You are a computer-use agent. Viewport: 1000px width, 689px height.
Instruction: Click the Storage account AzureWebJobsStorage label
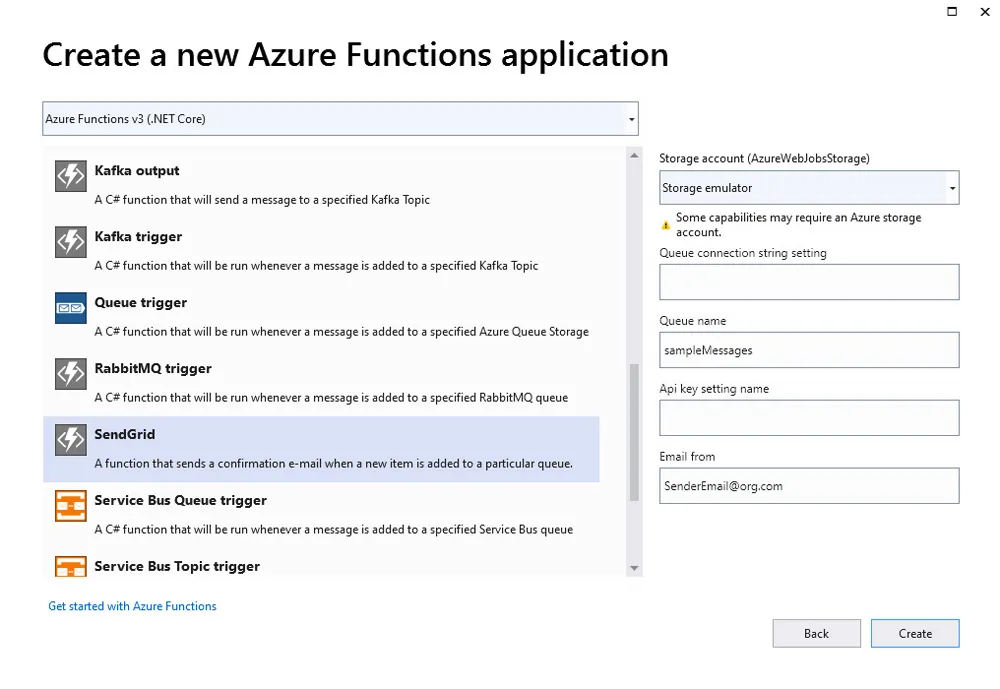point(764,158)
